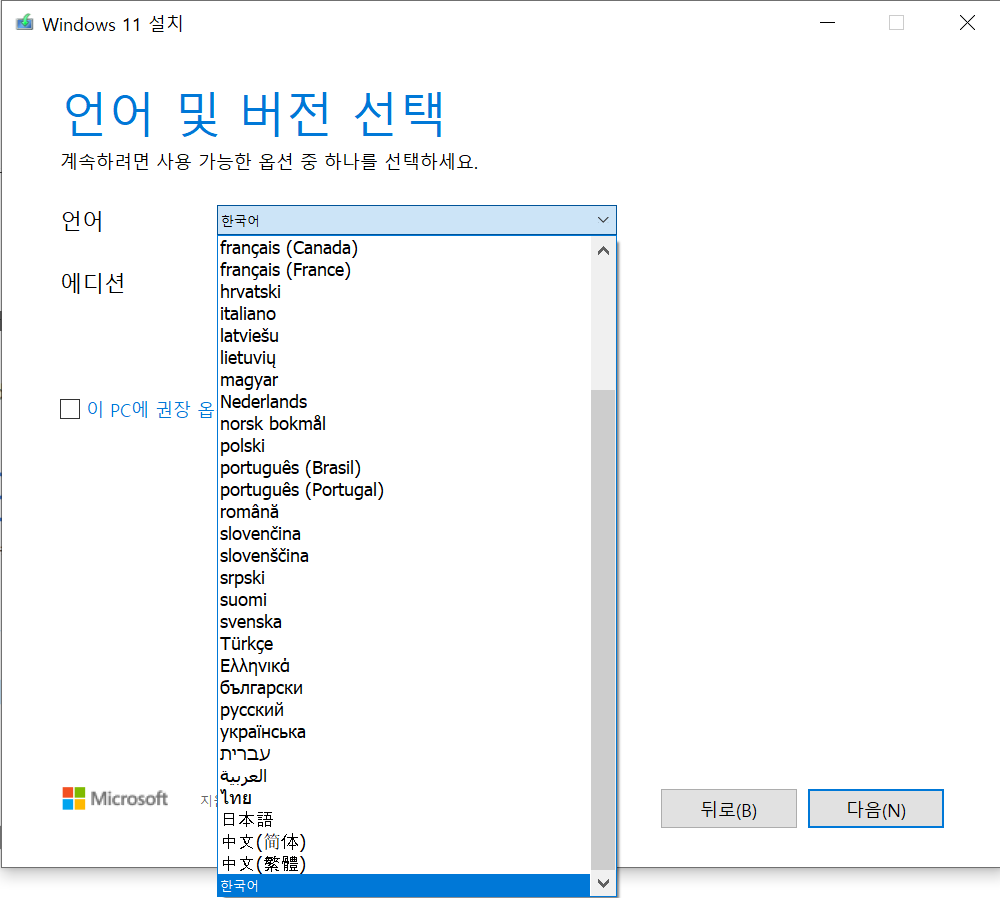Choose svenska language option

(x=404, y=622)
